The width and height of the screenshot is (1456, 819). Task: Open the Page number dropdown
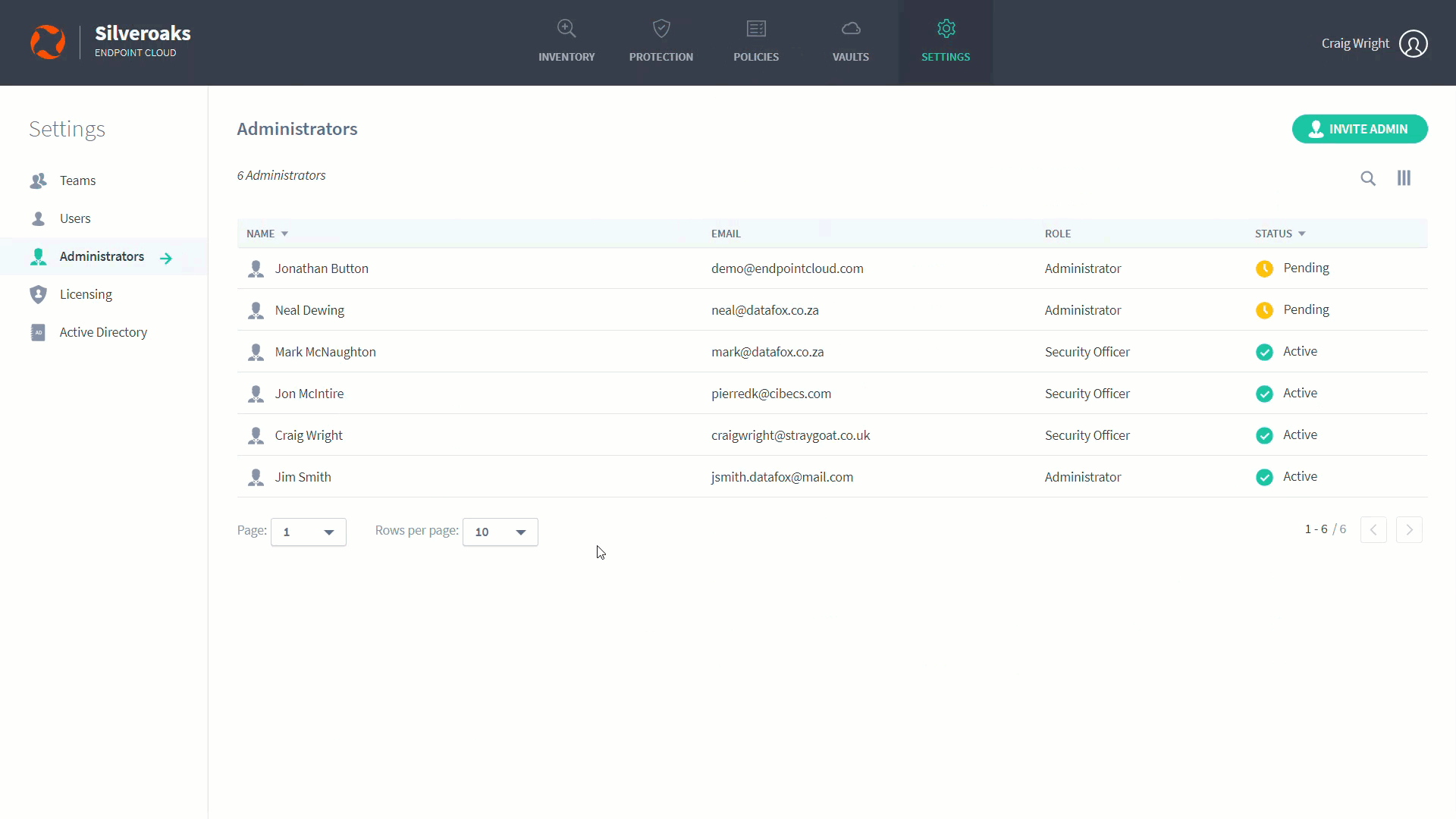[x=309, y=532]
